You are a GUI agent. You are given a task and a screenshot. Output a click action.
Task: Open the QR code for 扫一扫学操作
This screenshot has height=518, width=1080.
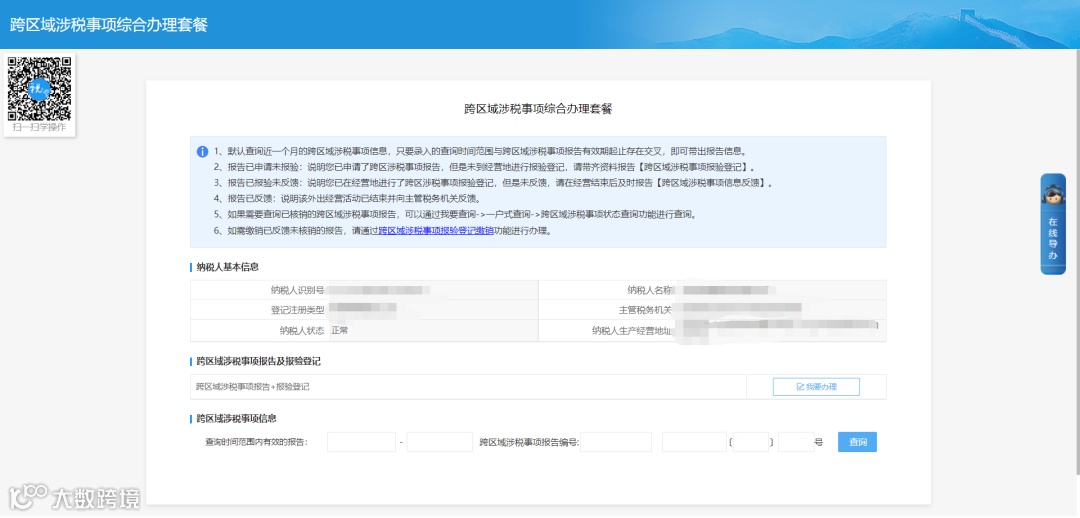(39, 88)
